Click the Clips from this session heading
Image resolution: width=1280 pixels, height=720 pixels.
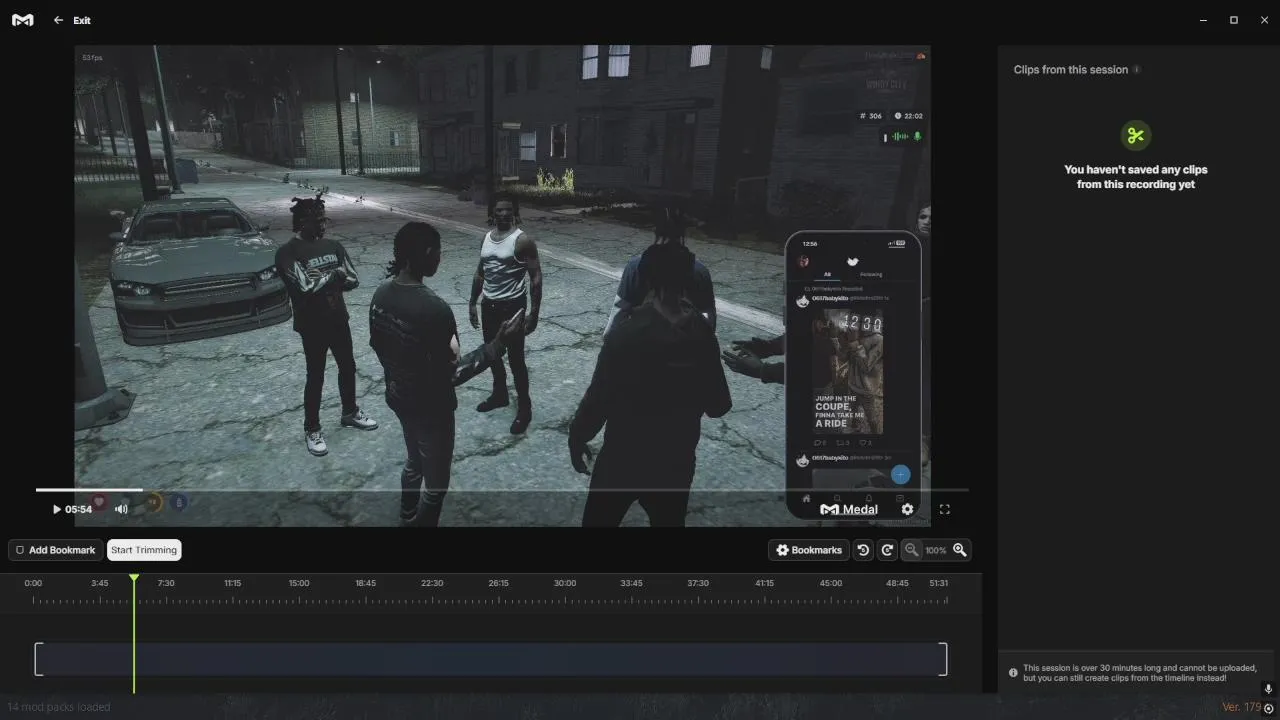(1071, 70)
